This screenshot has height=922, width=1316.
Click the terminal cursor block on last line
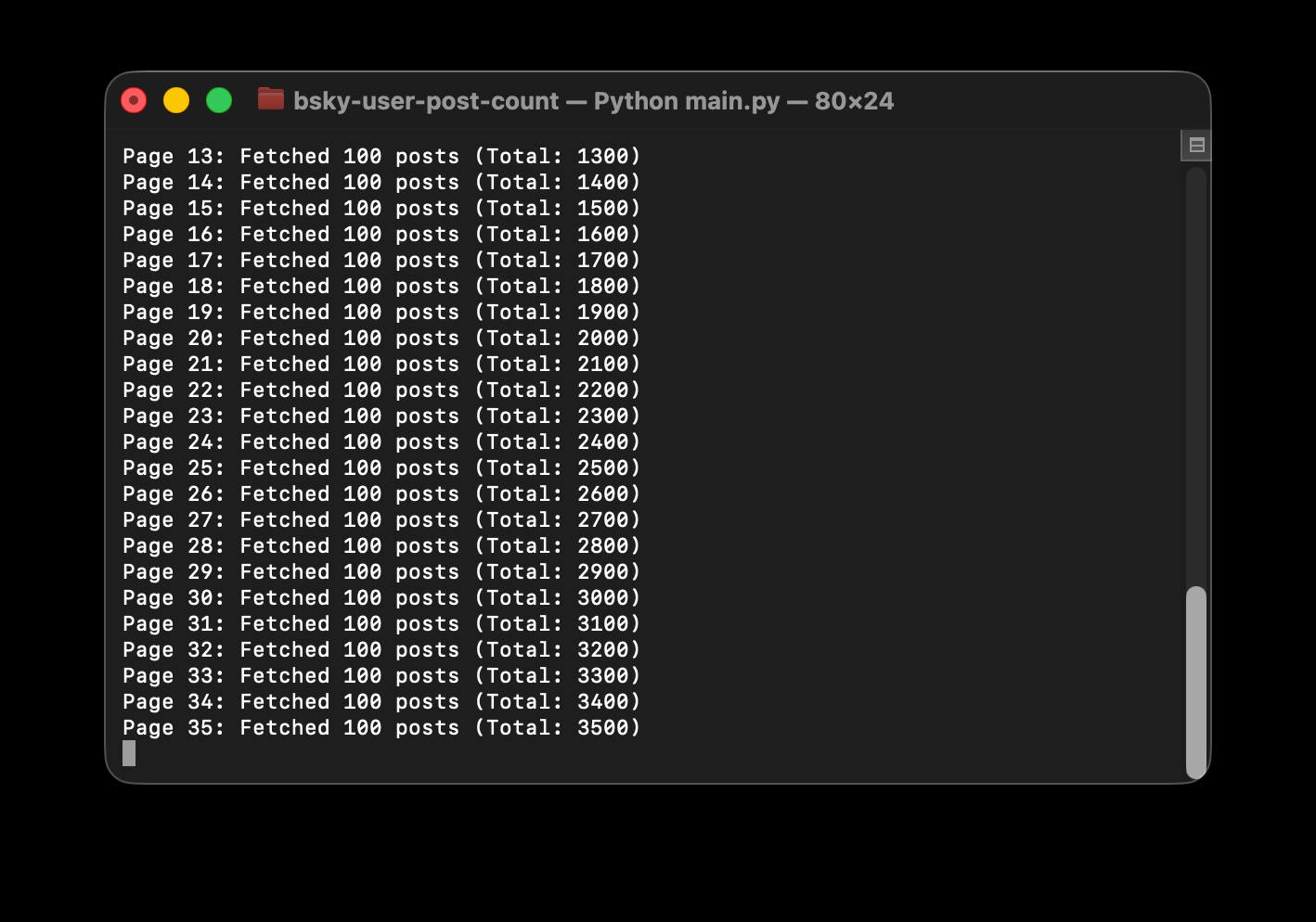pyautogui.click(x=129, y=753)
